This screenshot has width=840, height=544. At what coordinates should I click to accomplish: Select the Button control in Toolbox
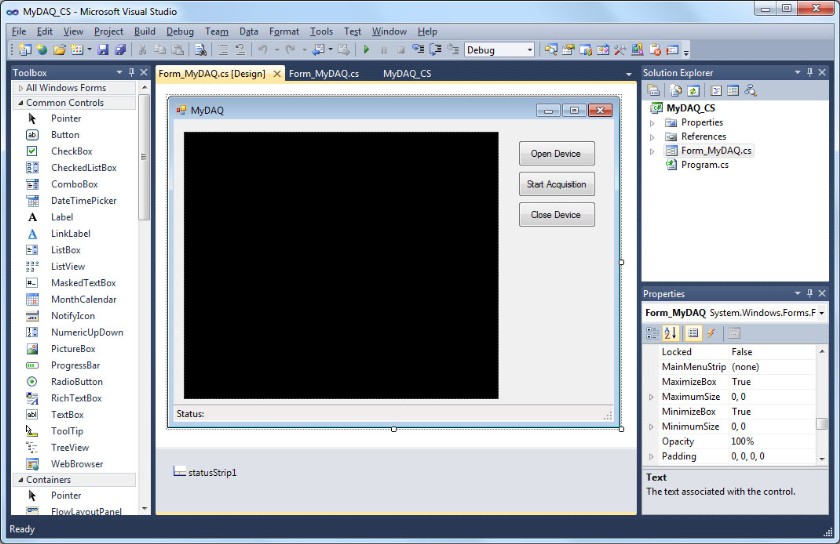(x=65, y=135)
